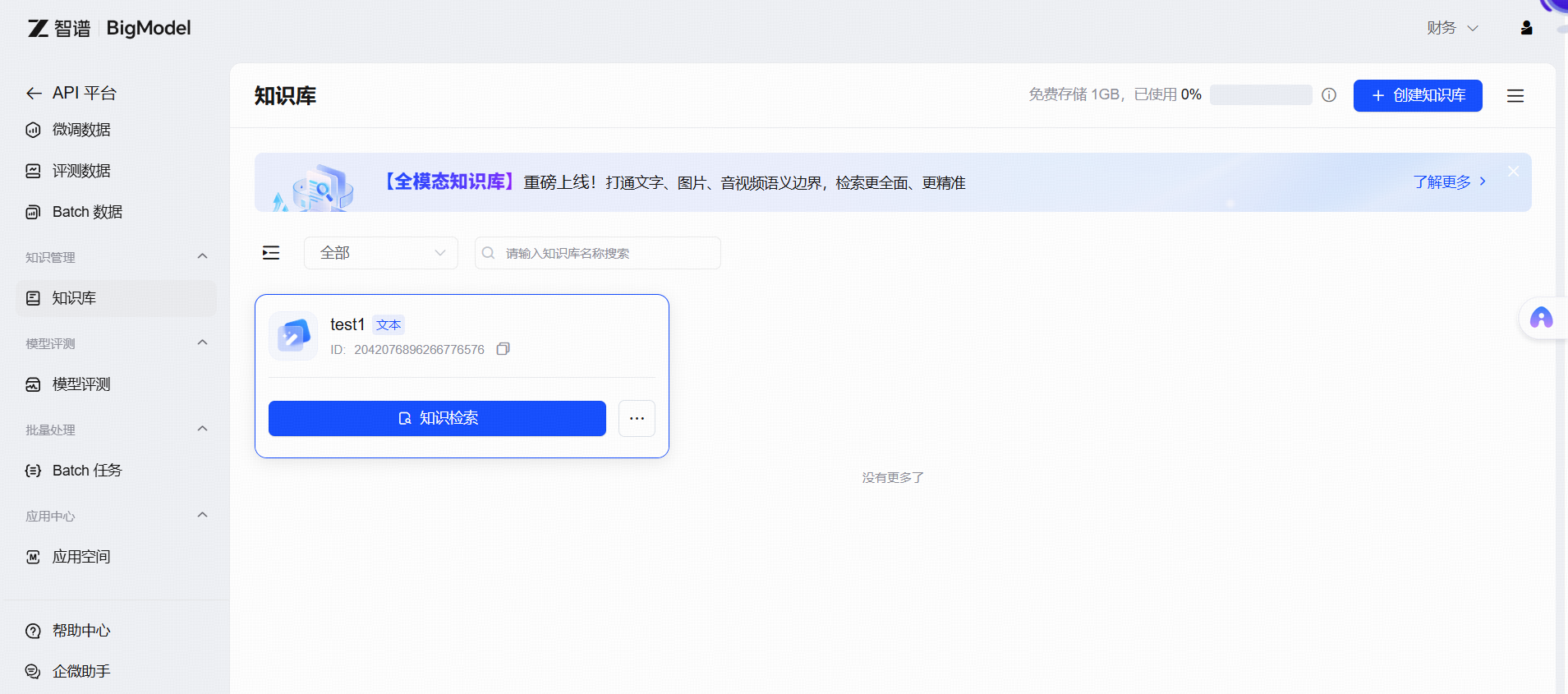Close the 全模态知识库 announcement banner
The width and height of the screenshot is (1568, 694).
click(x=1513, y=171)
